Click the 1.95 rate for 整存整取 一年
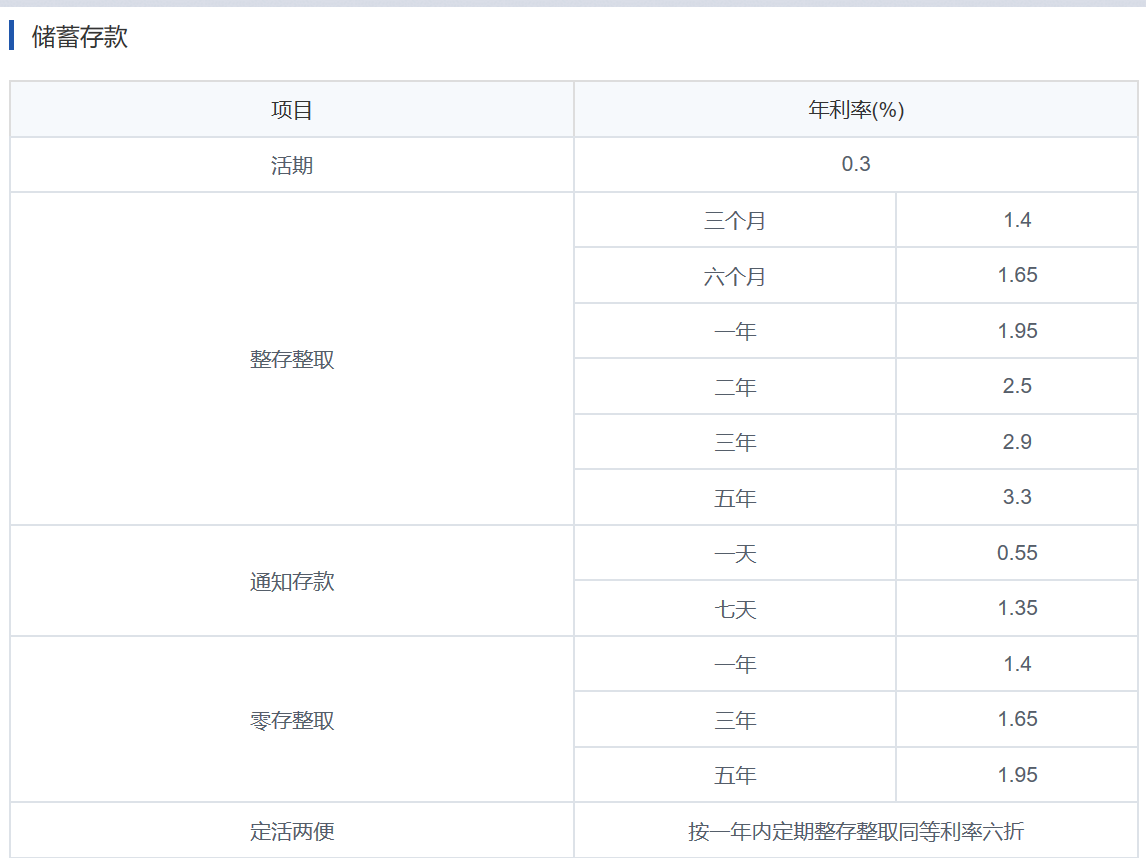Viewport: 1146px width, 858px height. click(x=1017, y=330)
